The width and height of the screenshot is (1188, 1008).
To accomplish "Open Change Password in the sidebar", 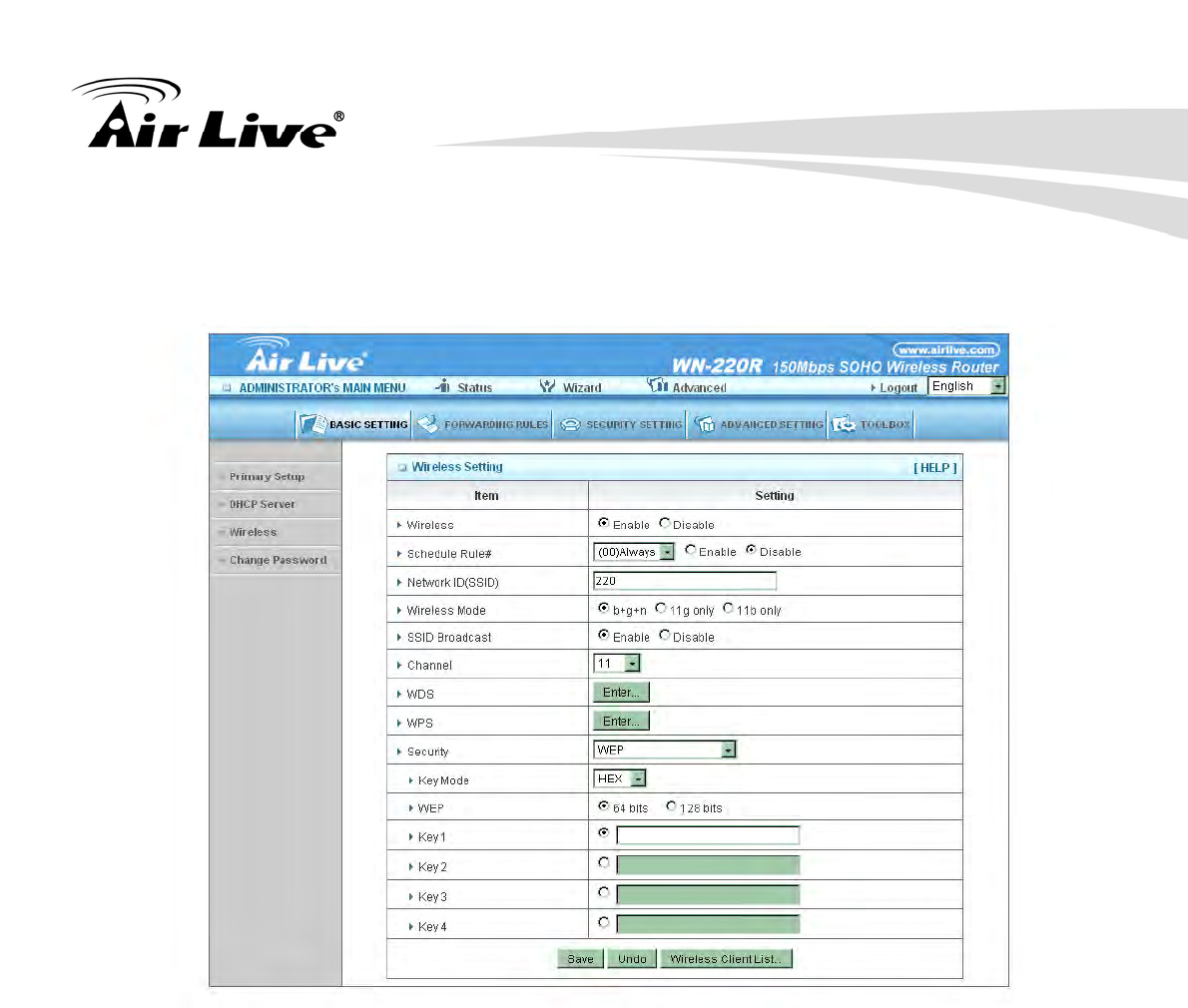I will coord(279,561).
